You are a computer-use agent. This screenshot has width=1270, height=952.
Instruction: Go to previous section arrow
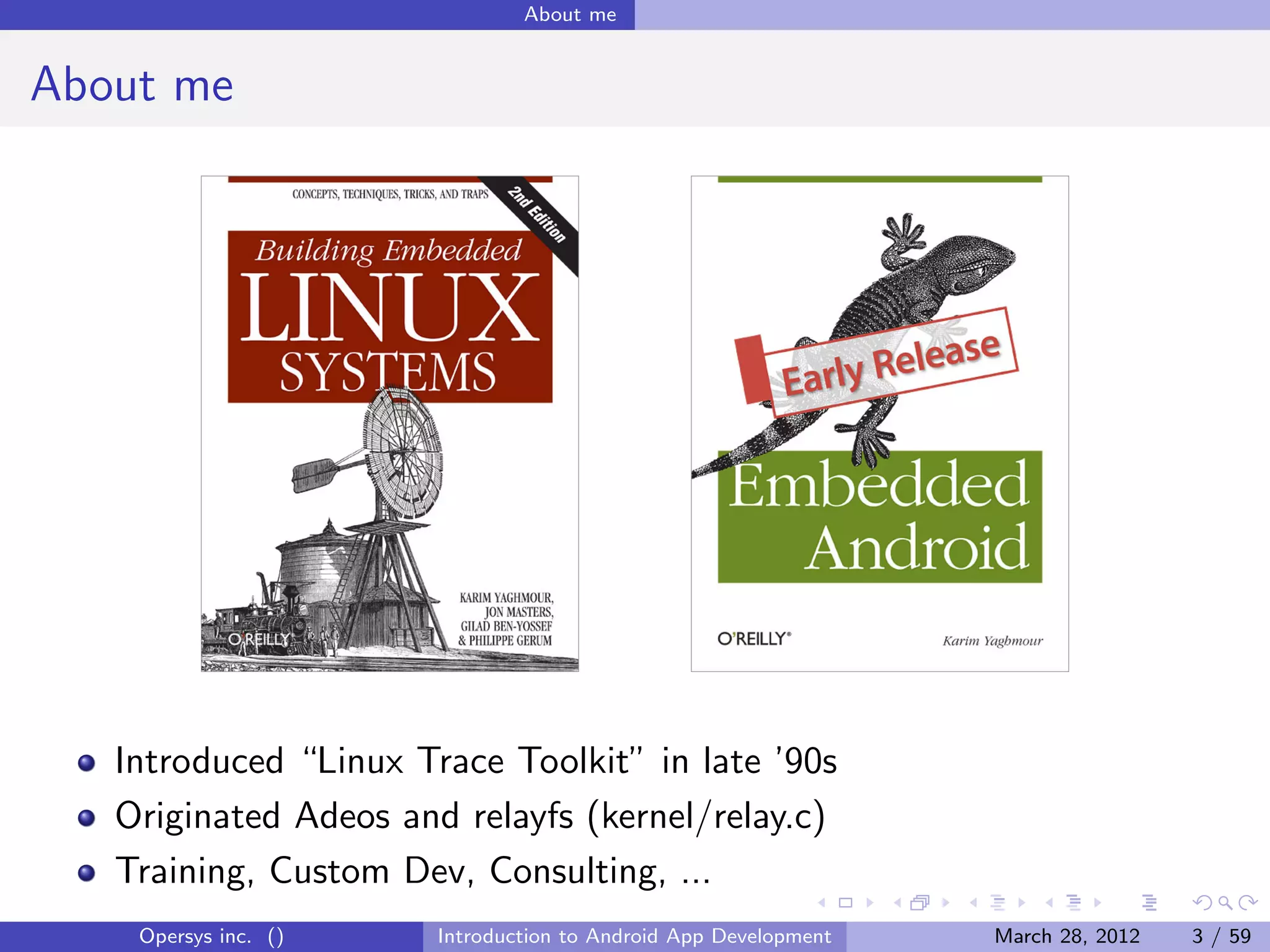(1049, 903)
